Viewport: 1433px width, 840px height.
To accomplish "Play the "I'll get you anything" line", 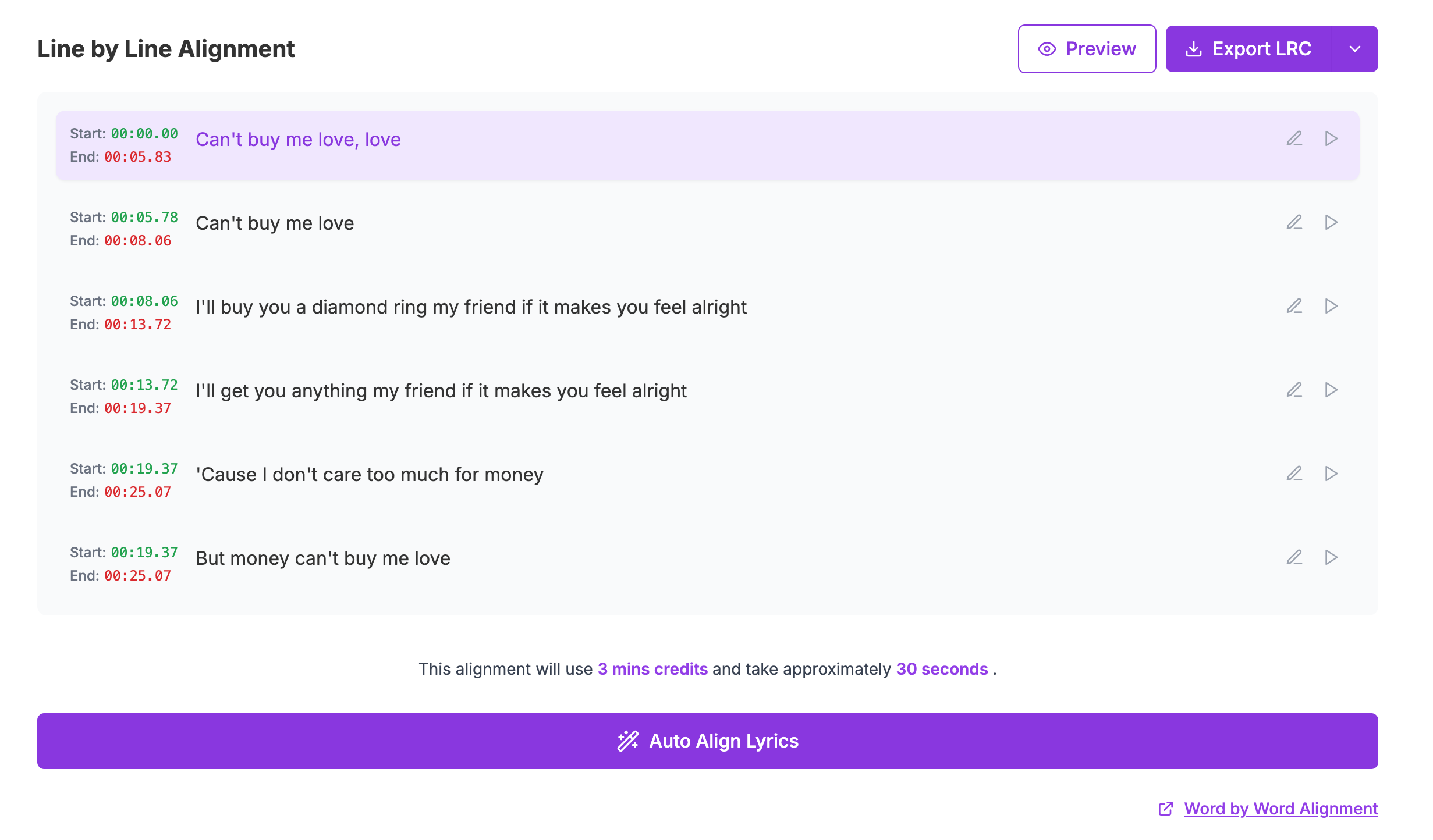I will (x=1331, y=390).
